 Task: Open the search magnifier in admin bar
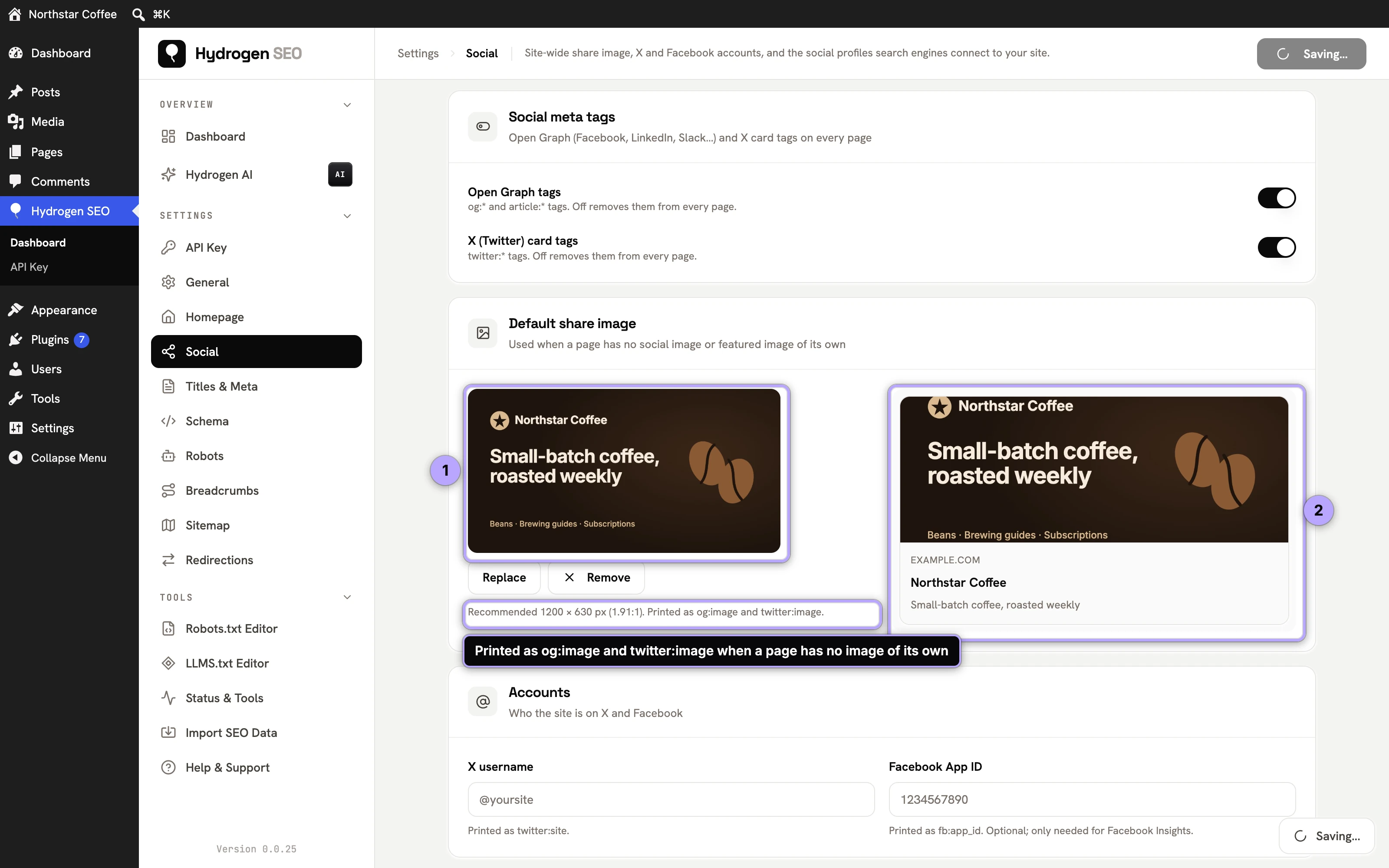pos(138,14)
